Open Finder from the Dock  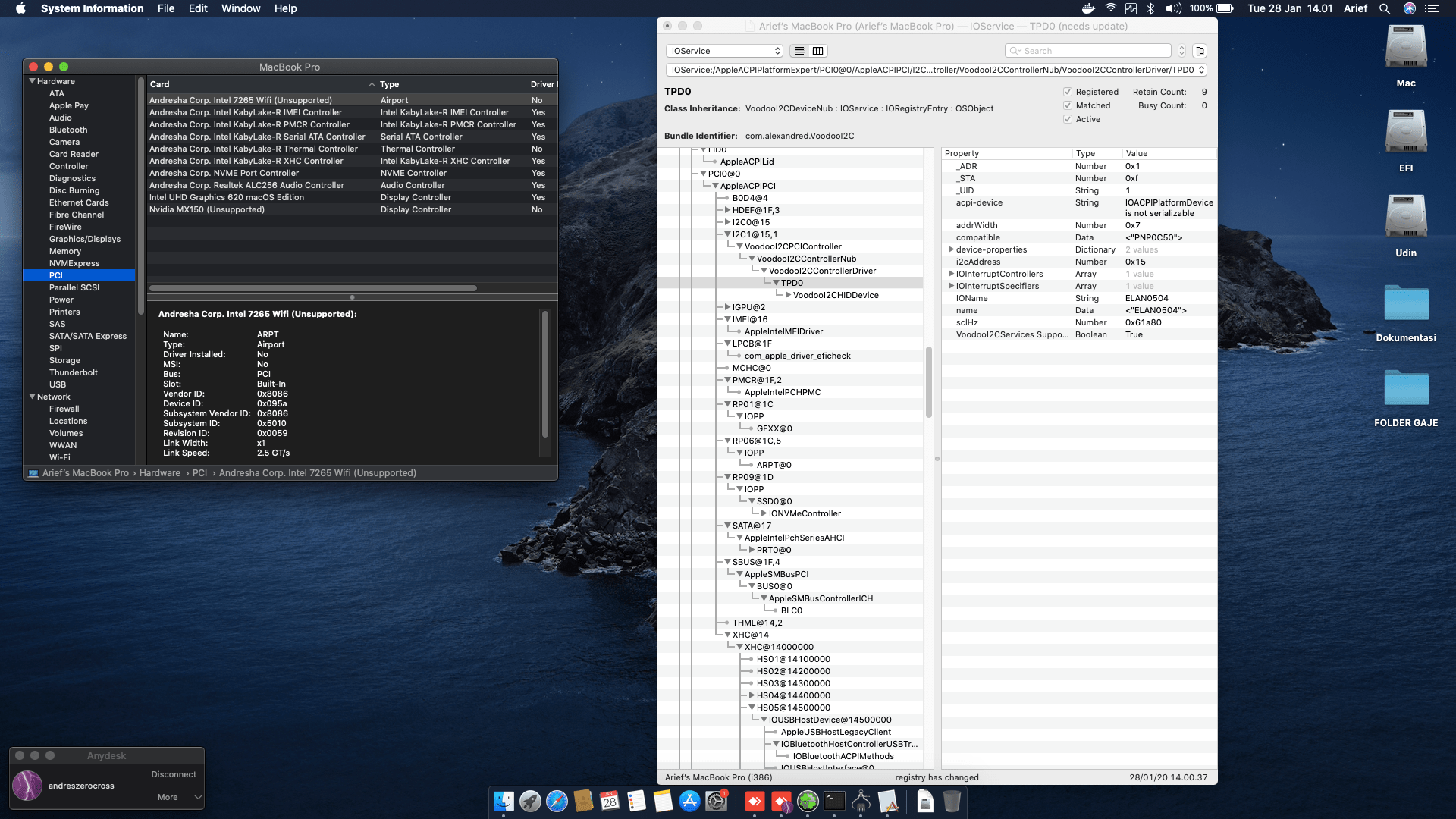pyautogui.click(x=504, y=801)
